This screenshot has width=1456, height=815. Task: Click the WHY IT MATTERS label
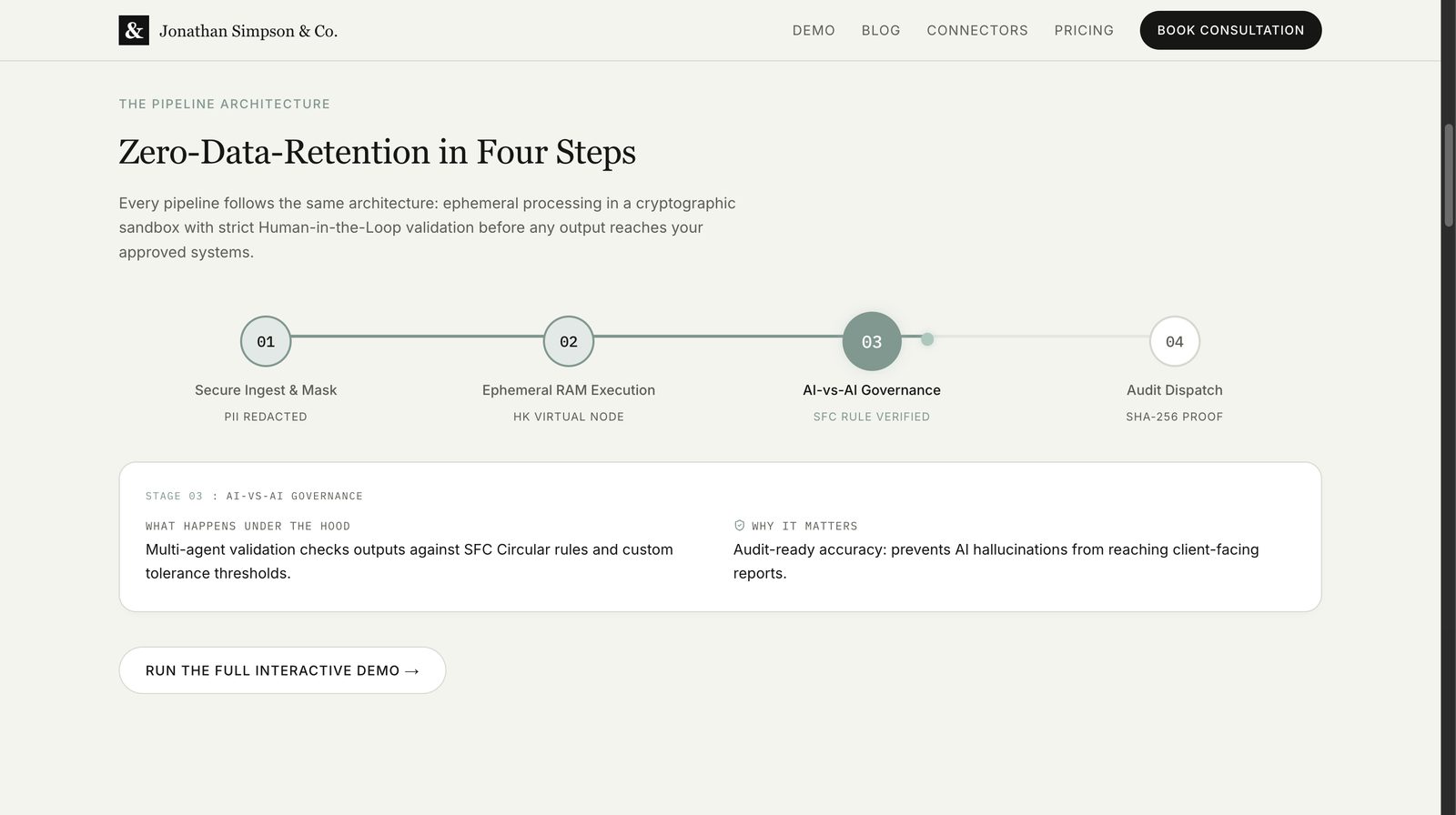pos(804,526)
